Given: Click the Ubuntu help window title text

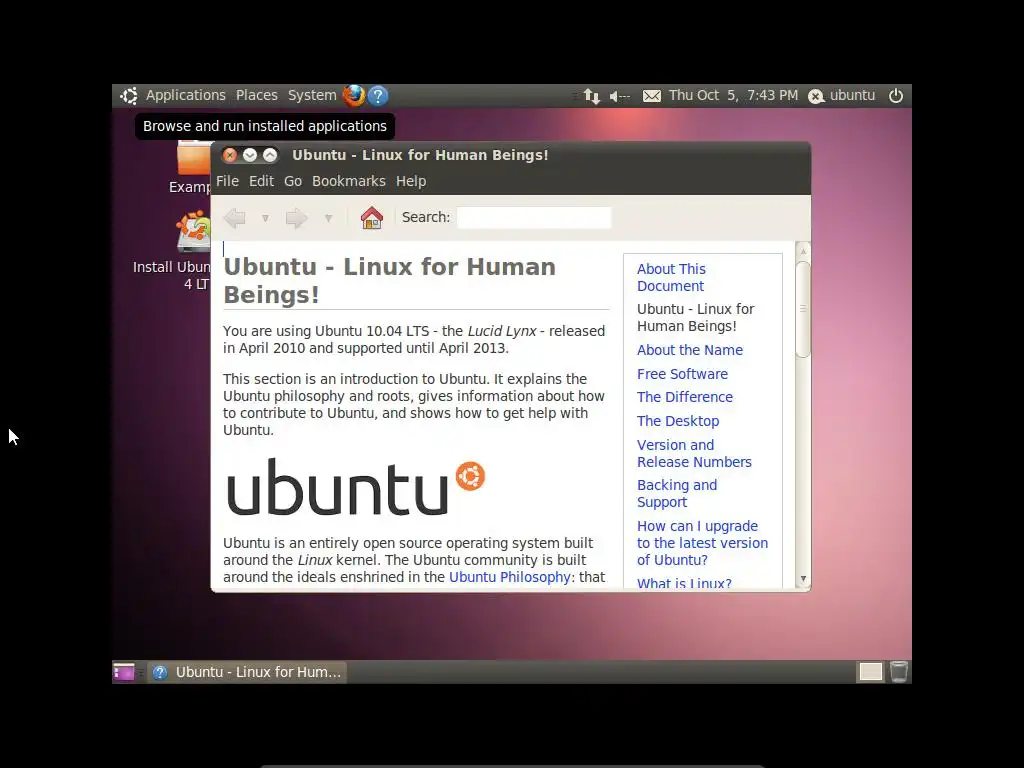Looking at the screenshot, I should pyautogui.click(x=420, y=155).
